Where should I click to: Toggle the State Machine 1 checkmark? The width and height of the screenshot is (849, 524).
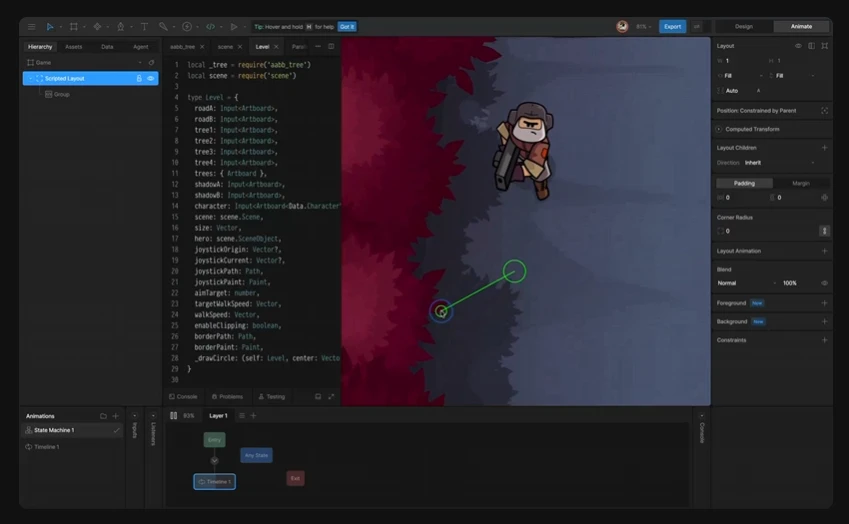116,431
